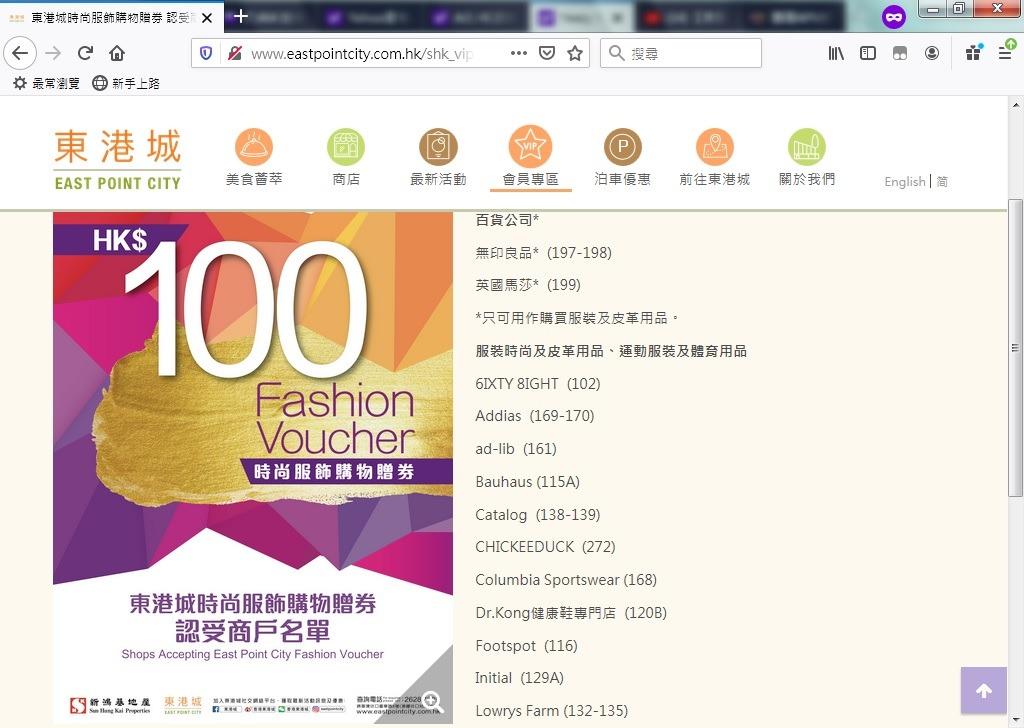
Task: Open tracking protection shield info
Action: [x=206, y=53]
